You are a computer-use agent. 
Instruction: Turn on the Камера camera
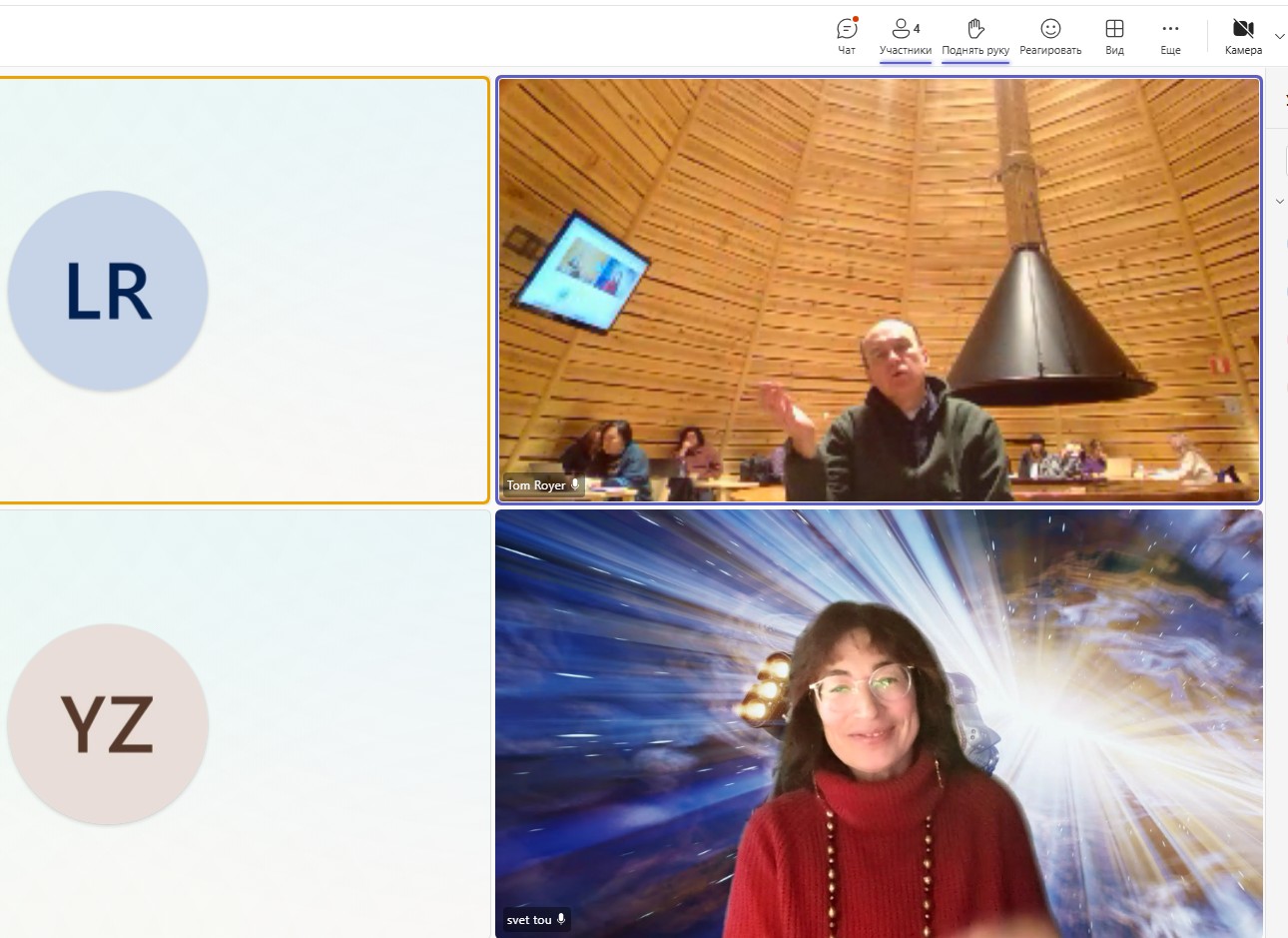coord(1242,35)
